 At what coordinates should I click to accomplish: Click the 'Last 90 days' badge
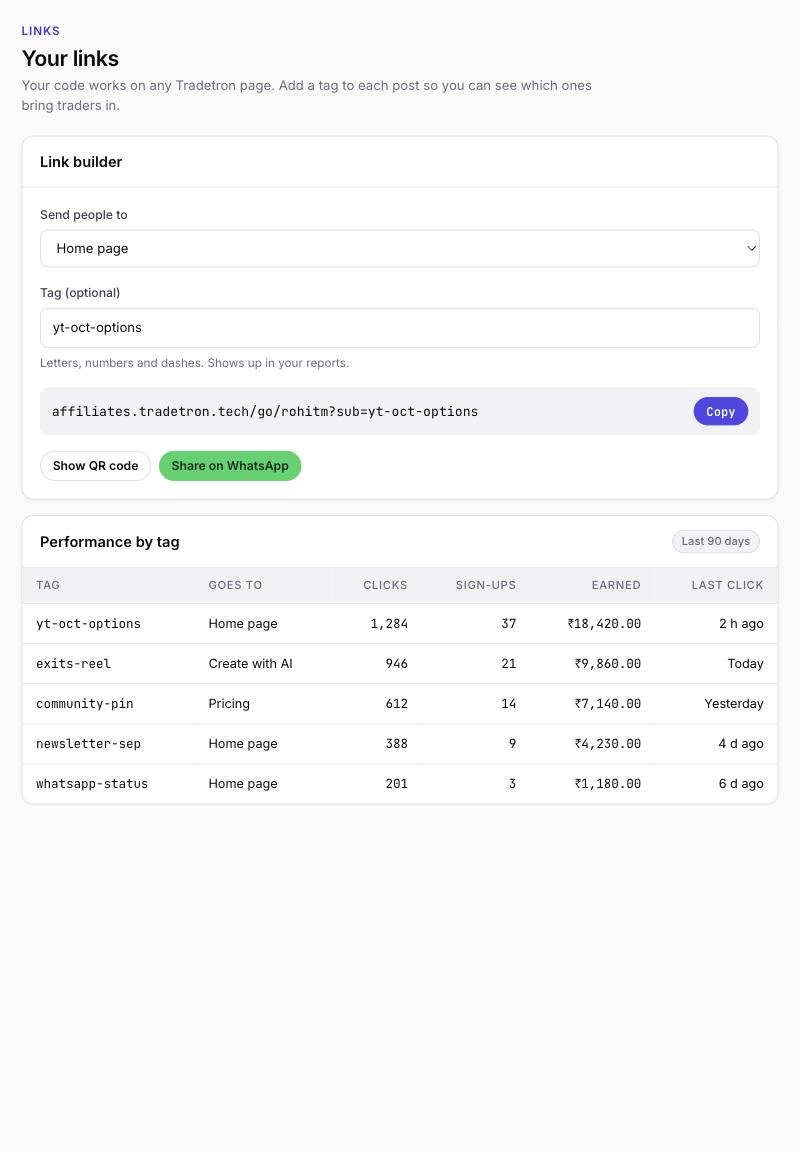point(716,541)
